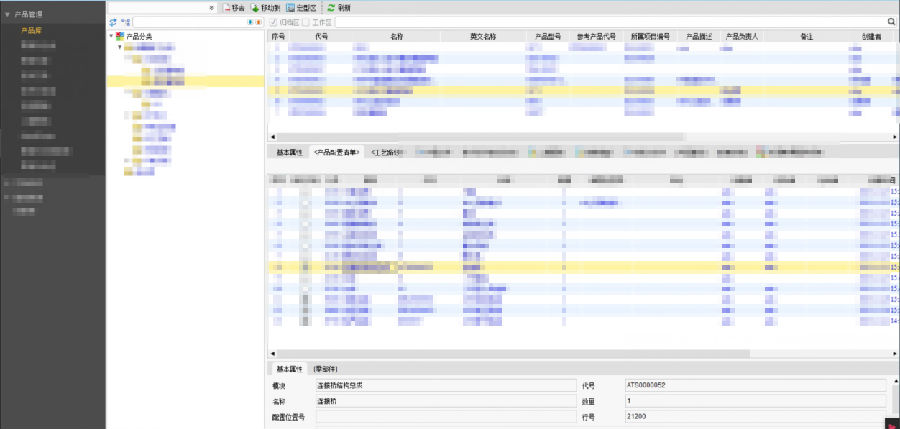Screen dimensions: 900x429
Task: Toggle the 工作区 checkbox
Action: (x=305, y=21)
